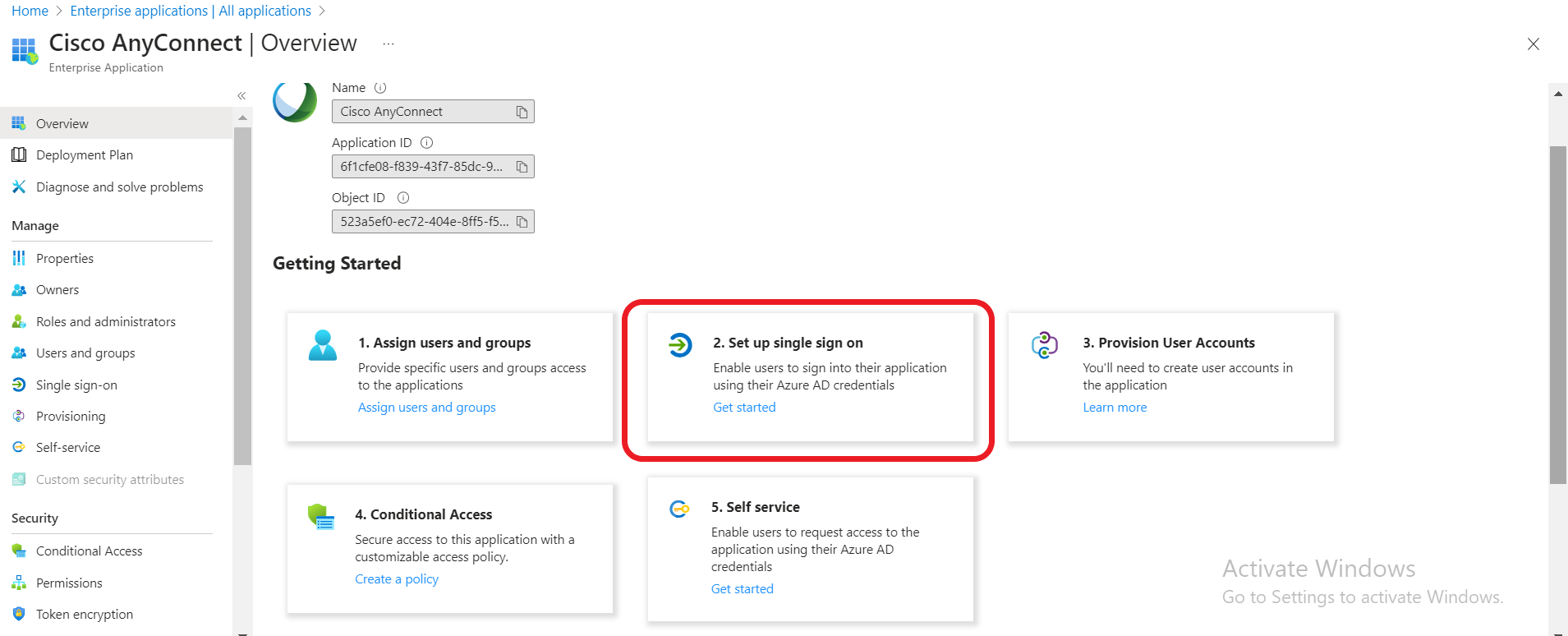Click the info icon next to Application ID
Viewport: 1568px width, 636px height.
click(426, 143)
